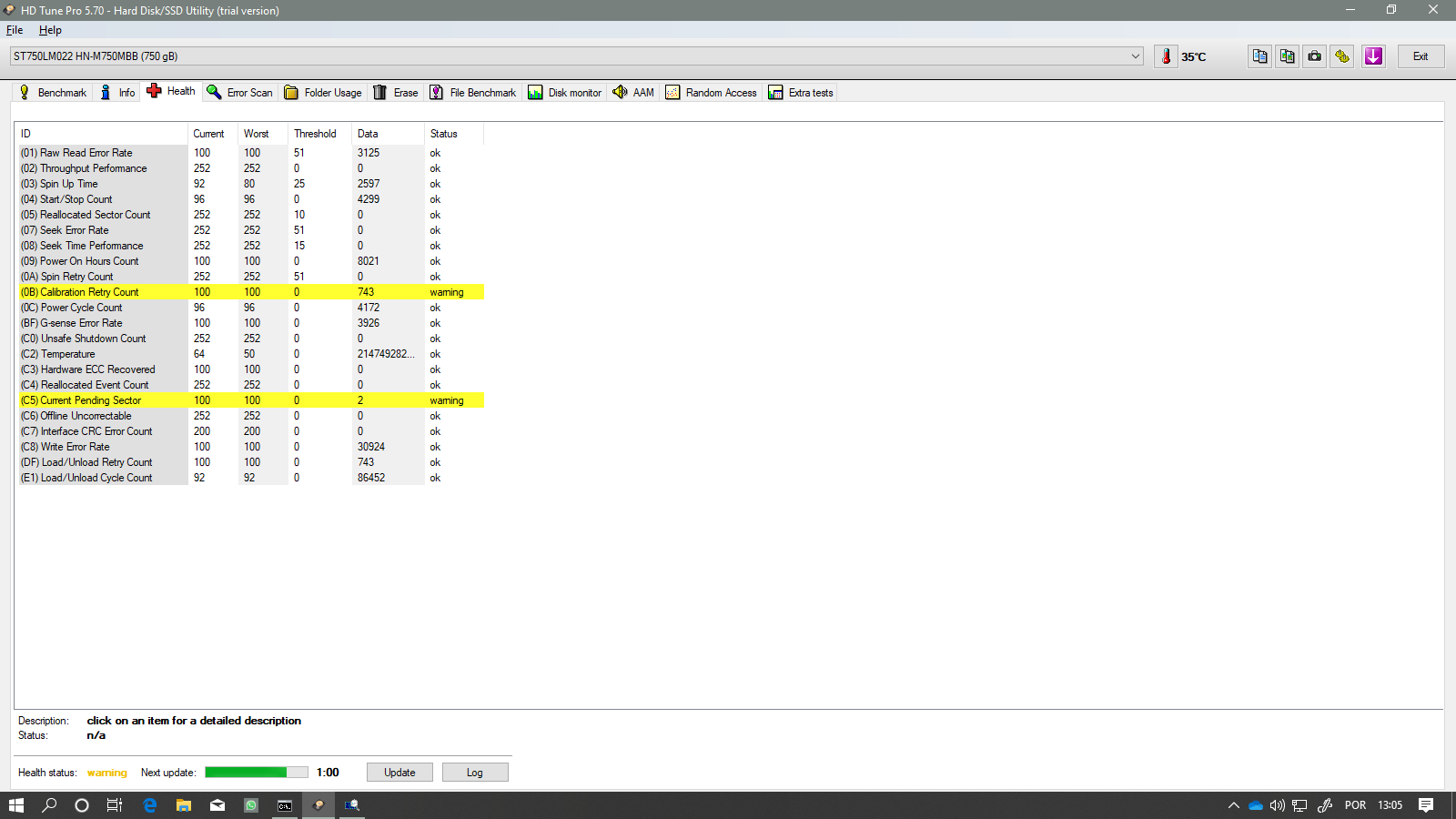Select the Spin Up Time row

pyautogui.click(x=251, y=184)
